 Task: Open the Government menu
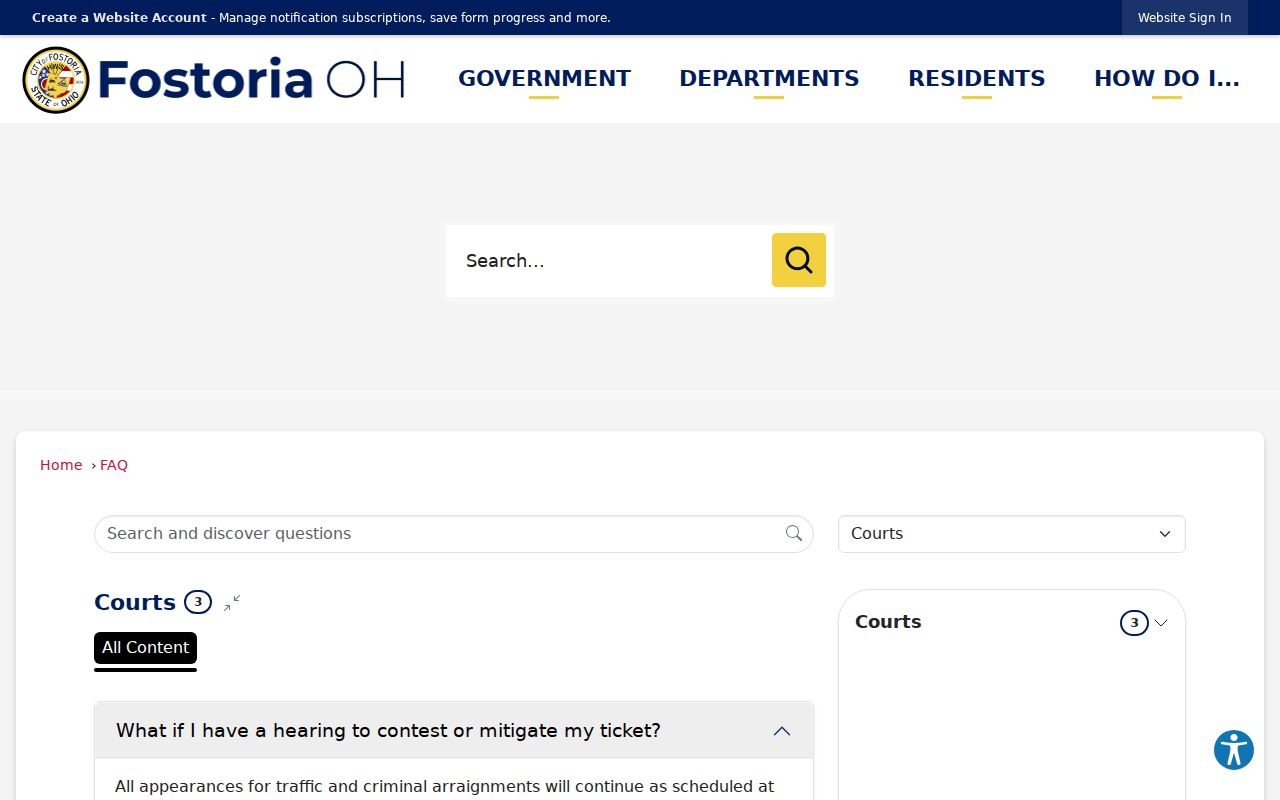click(544, 79)
